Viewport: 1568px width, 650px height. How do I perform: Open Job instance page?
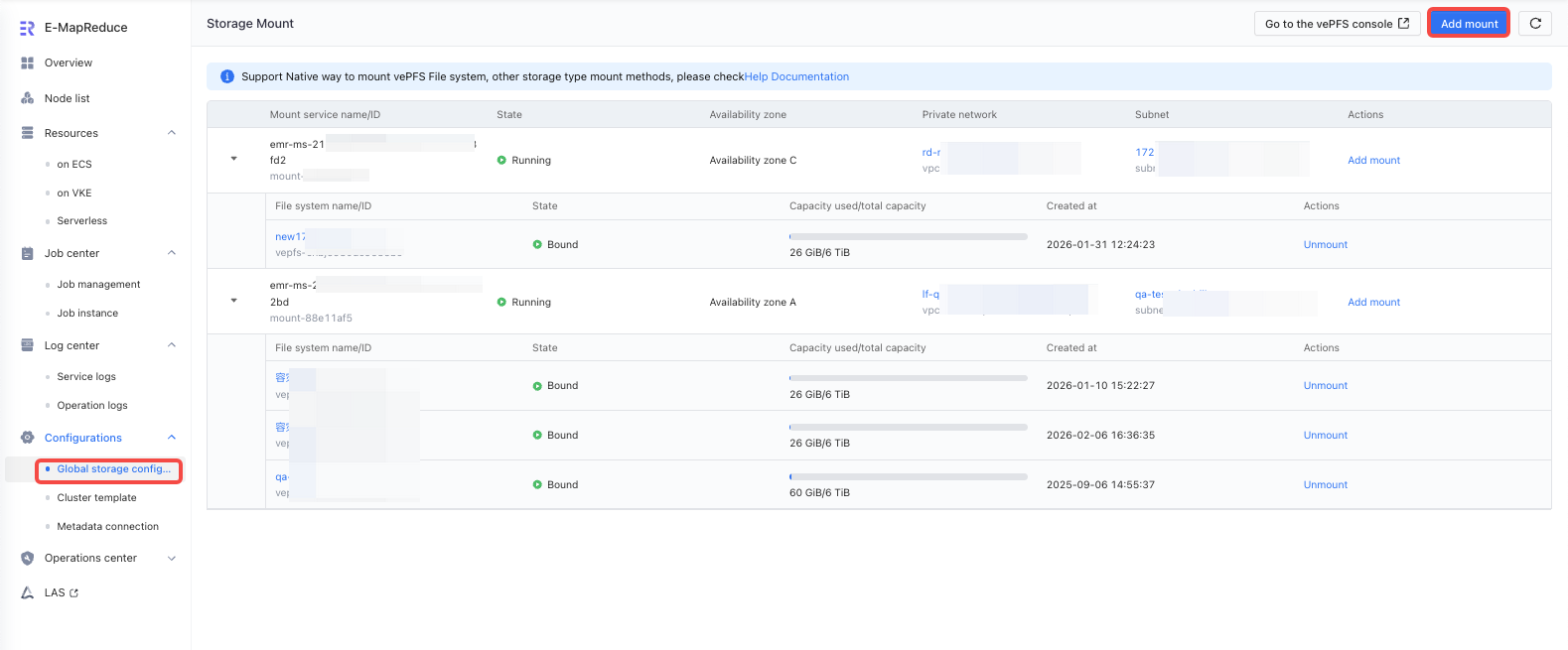87,314
